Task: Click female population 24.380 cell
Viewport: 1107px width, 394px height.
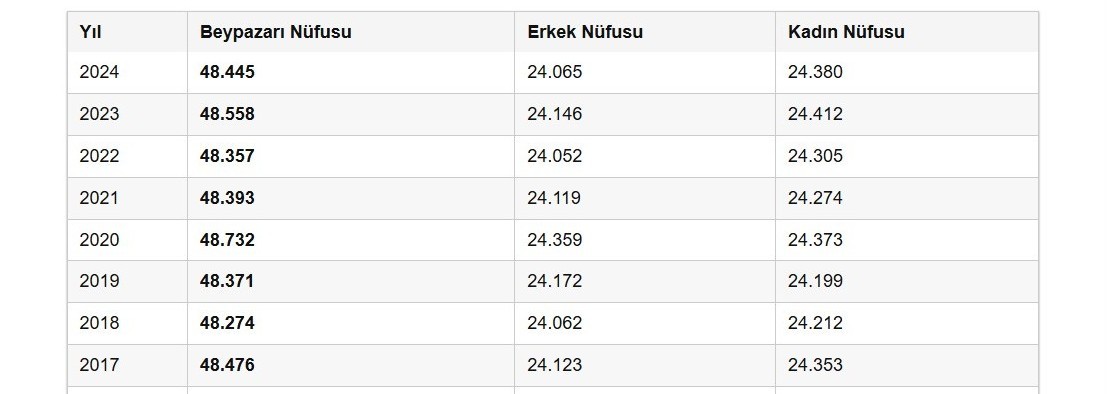Action: tap(906, 72)
